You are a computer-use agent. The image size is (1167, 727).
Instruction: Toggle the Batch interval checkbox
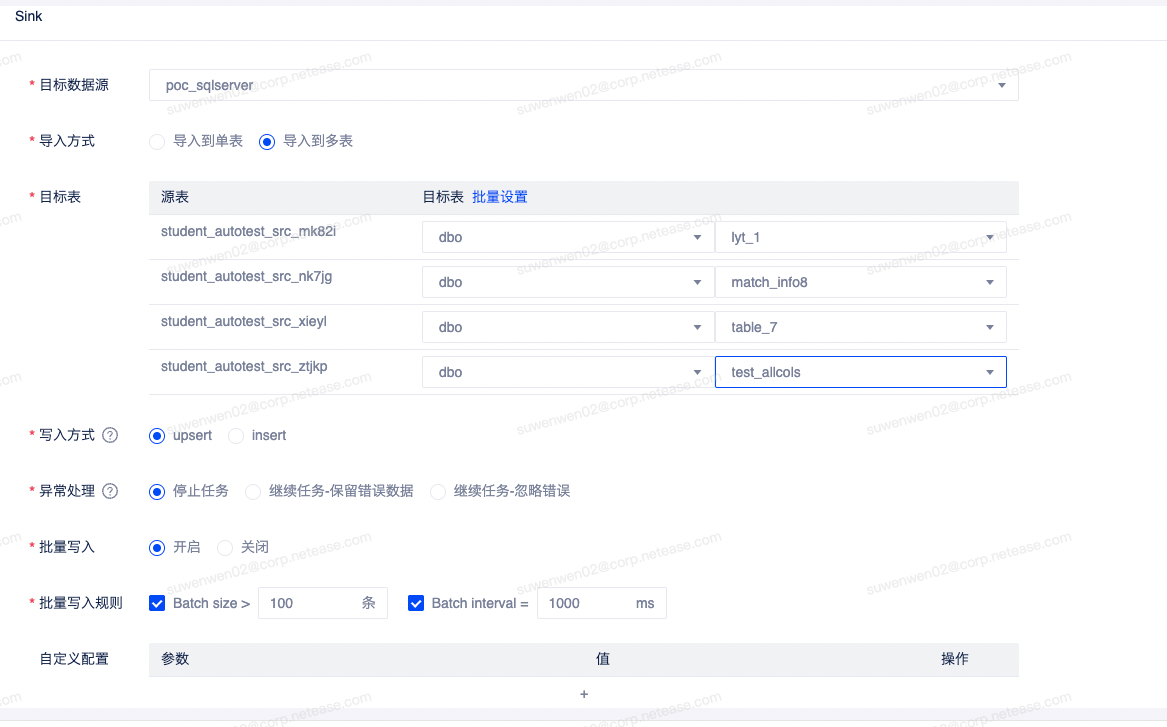tap(416, 603)
